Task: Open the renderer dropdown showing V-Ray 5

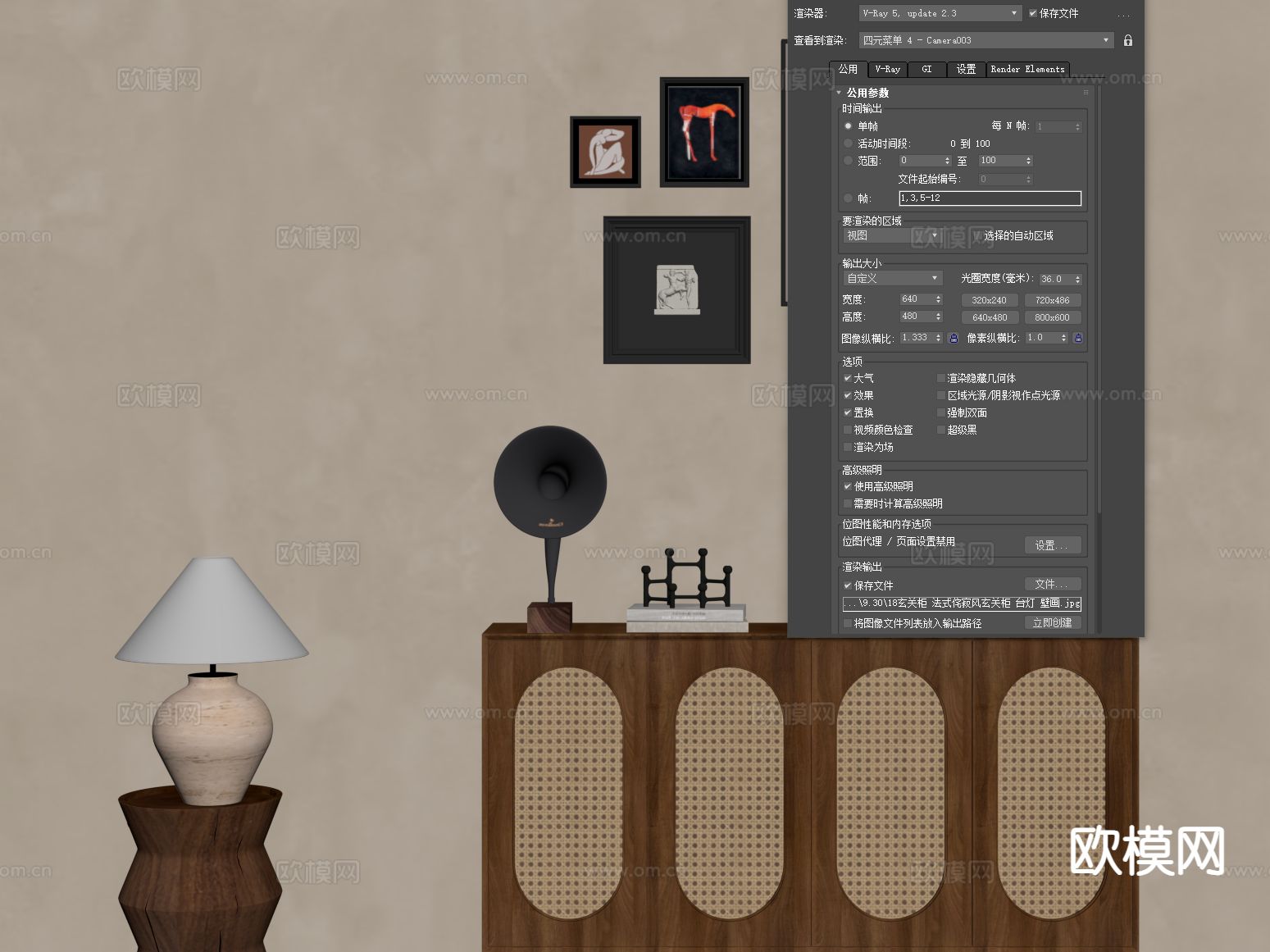Action: 940,13
